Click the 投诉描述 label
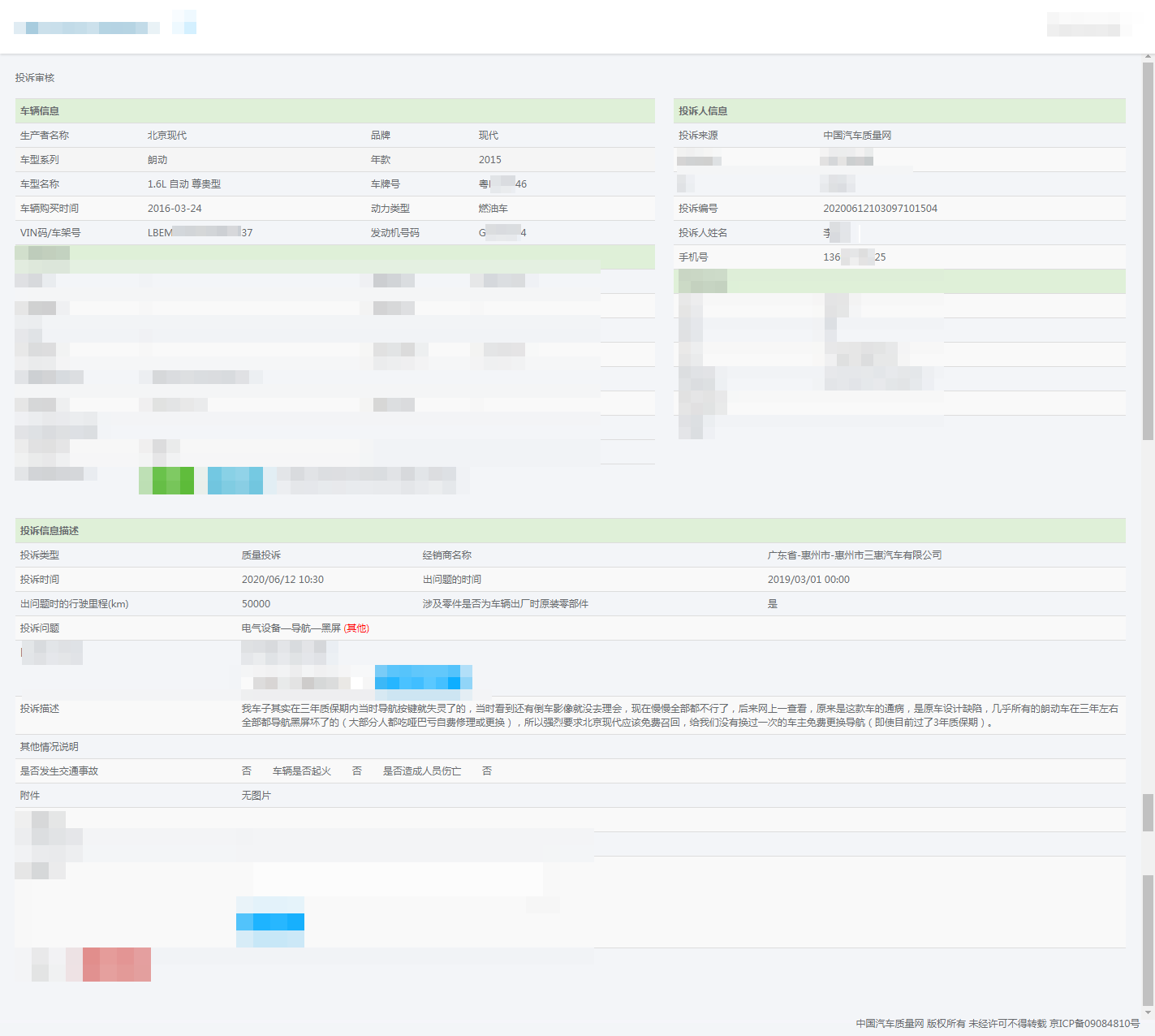Screen dimensions: 1155x1036 point(40,709)
